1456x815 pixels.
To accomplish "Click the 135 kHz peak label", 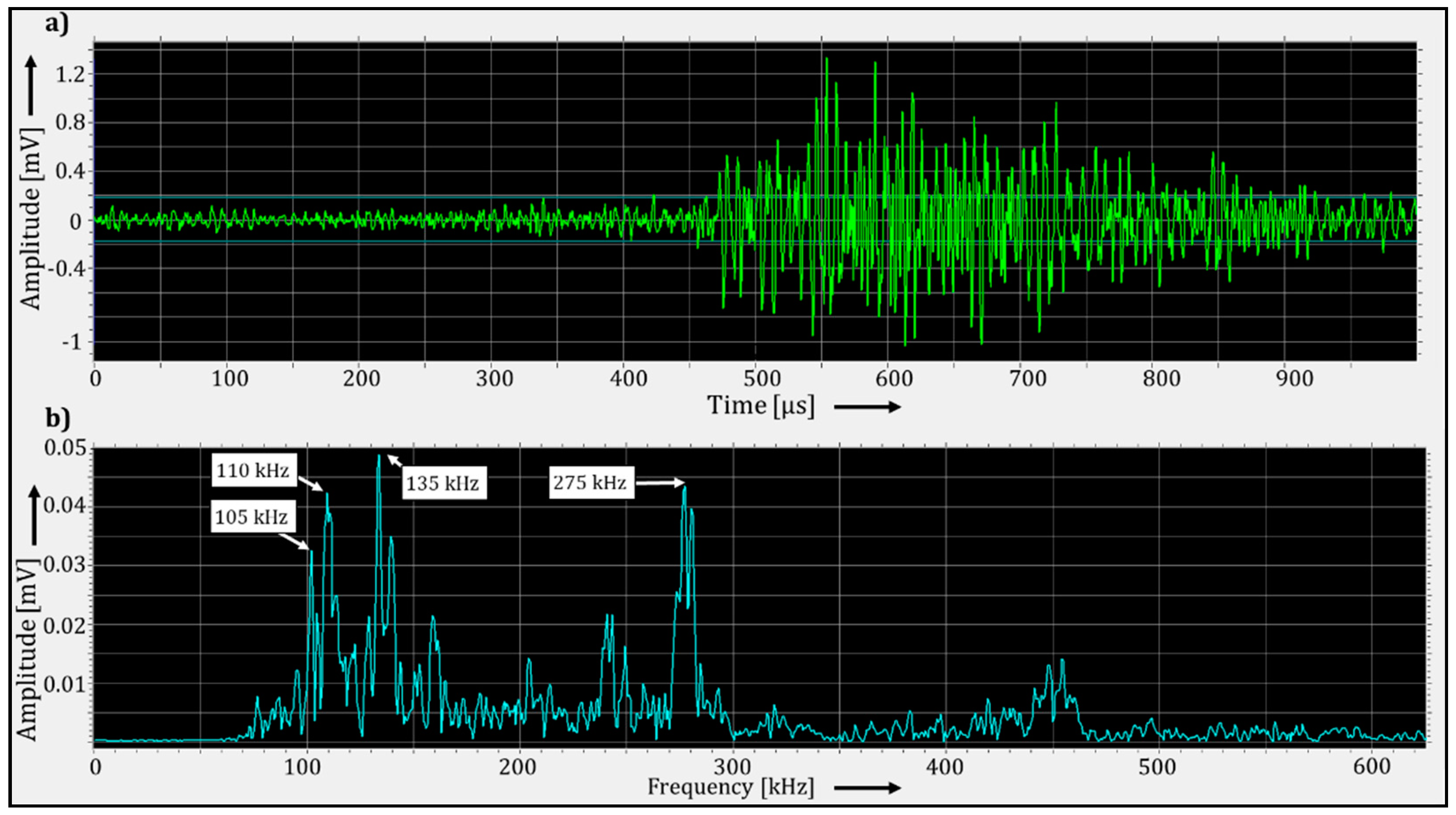I will [x=444, y=483].
